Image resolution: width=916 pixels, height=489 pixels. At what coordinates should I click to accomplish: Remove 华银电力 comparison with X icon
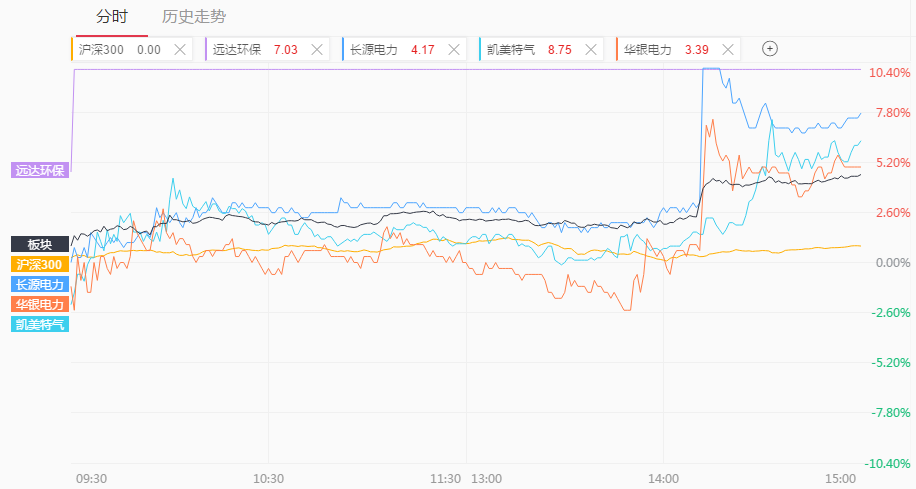point(727,49)
